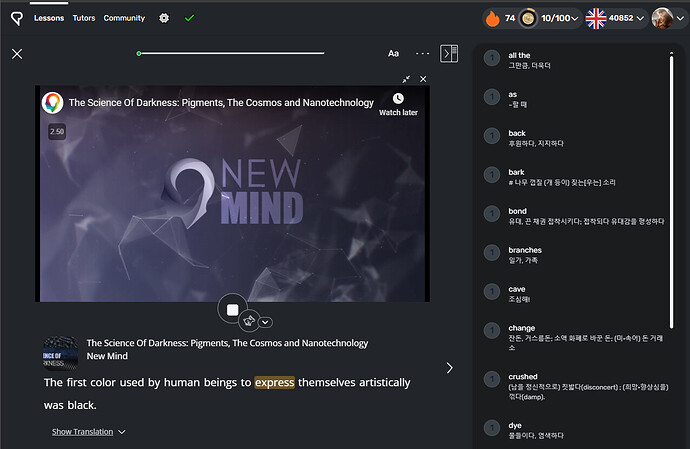The width and height of the screenshot is (690, 449).
Task: Expand the 40852 language dropdown
Action: (x=640, y=18)
